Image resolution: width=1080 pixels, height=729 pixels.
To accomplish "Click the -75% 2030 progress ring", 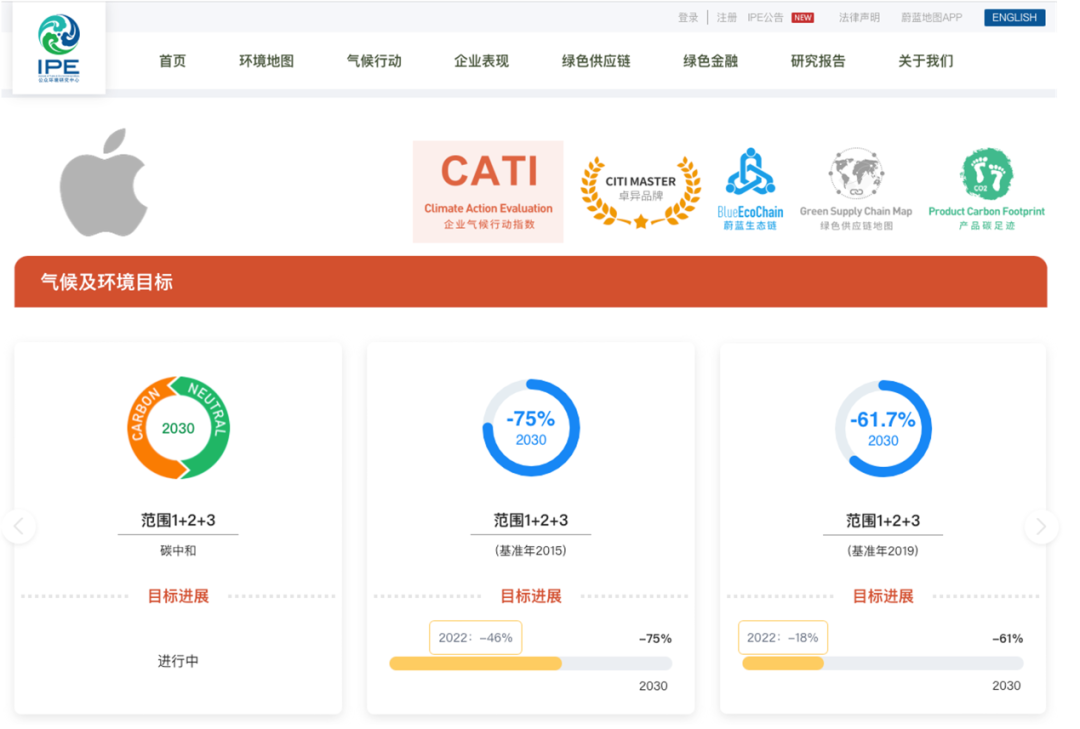I will pyautogui.click(x=531, y=428).
